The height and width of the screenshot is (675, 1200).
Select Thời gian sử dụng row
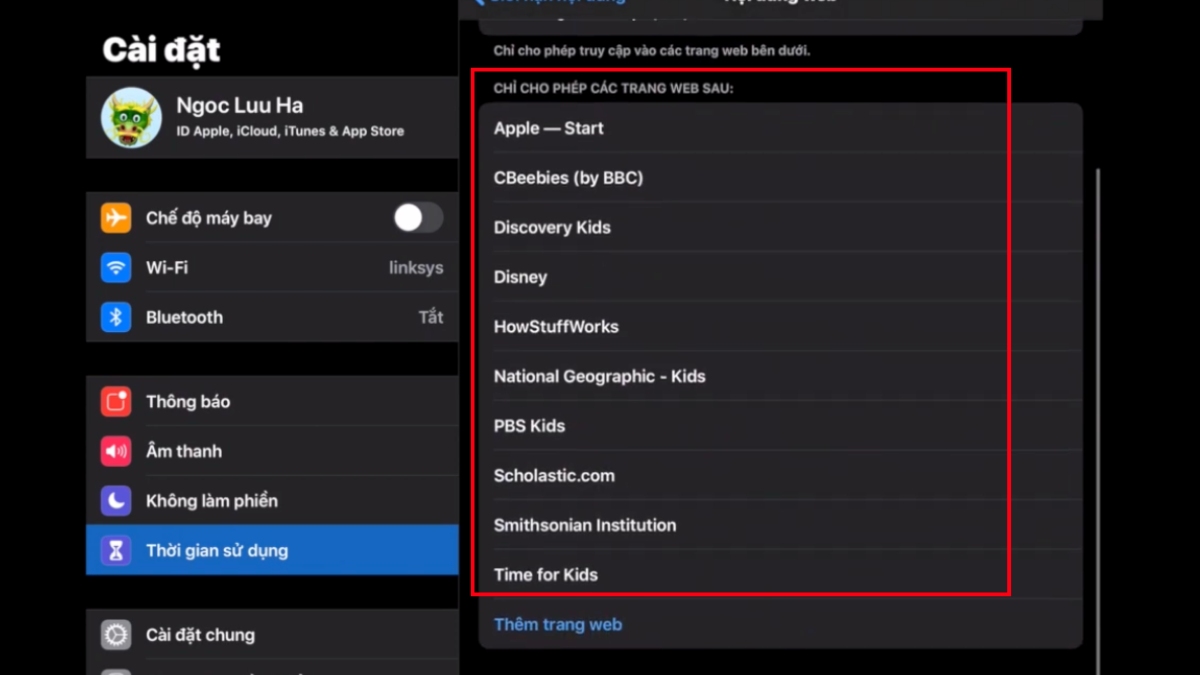272,550
